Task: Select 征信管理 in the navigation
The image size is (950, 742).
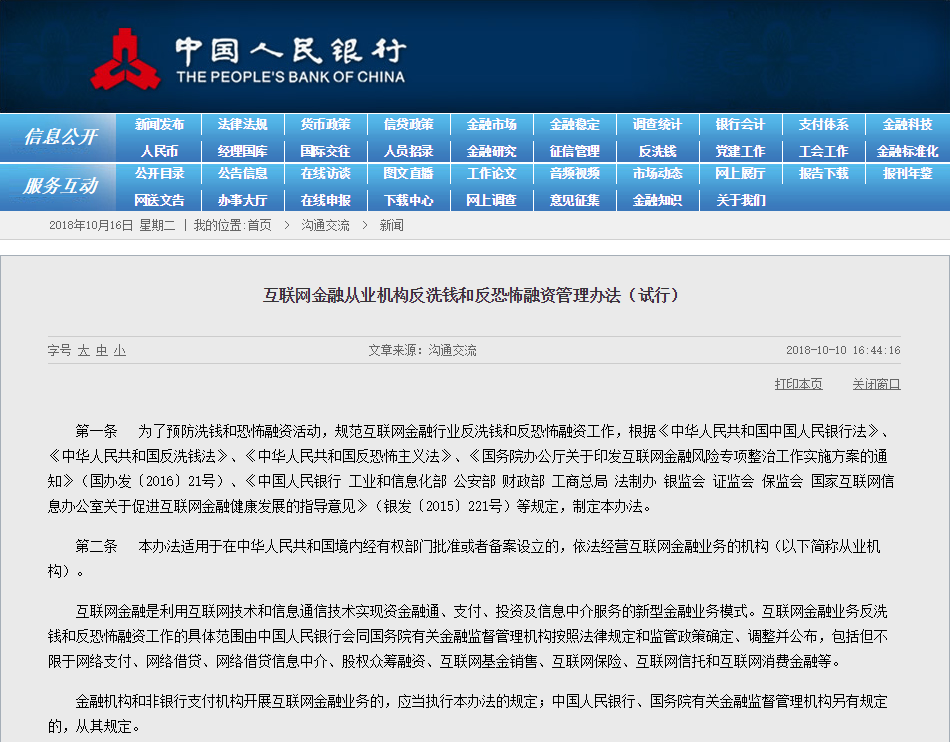Action: 574,151
